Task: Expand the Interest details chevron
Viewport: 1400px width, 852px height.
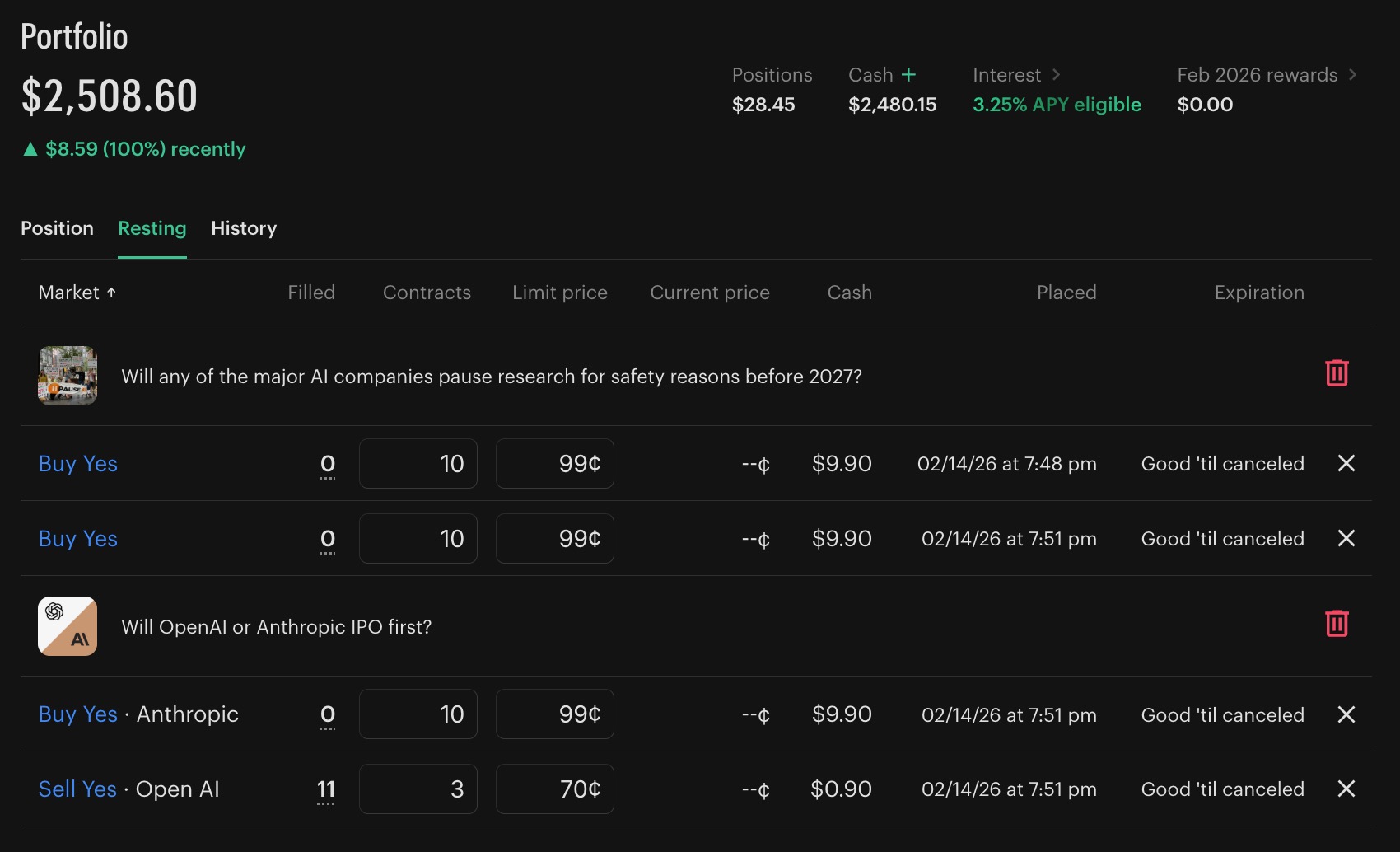Action: point(1056,75)
